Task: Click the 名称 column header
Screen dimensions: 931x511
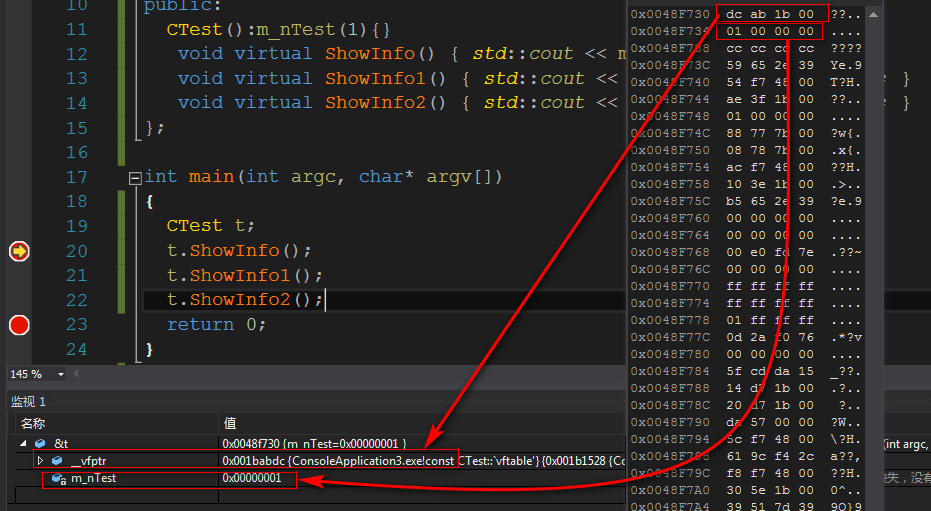Action: (x=34, y=424)
